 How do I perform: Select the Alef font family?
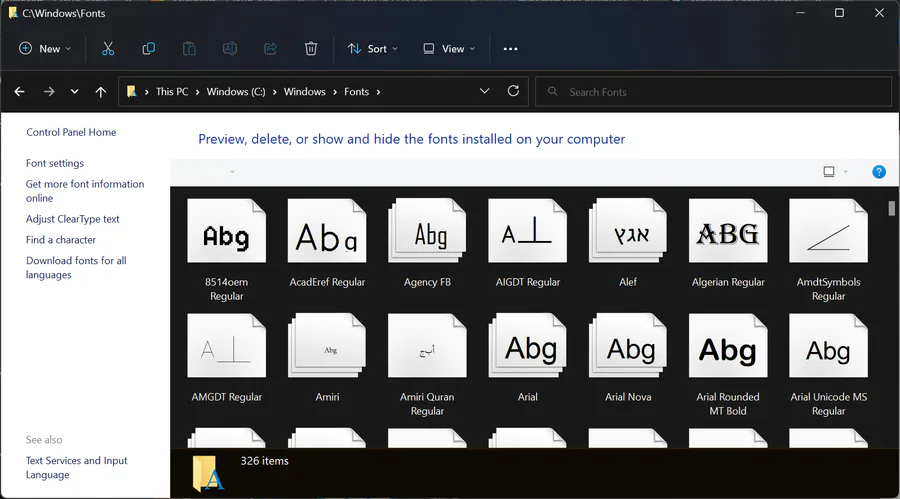pos(628,243)
